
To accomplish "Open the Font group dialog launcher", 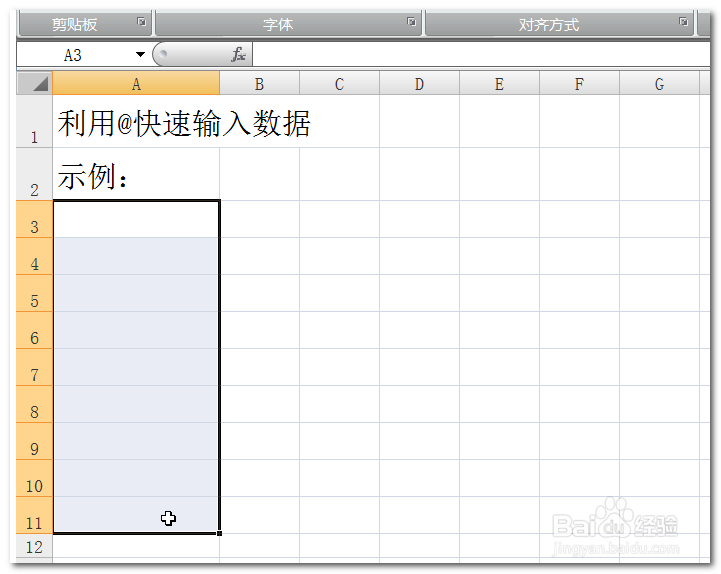I will pyautogui.click(x=412, y=22).
